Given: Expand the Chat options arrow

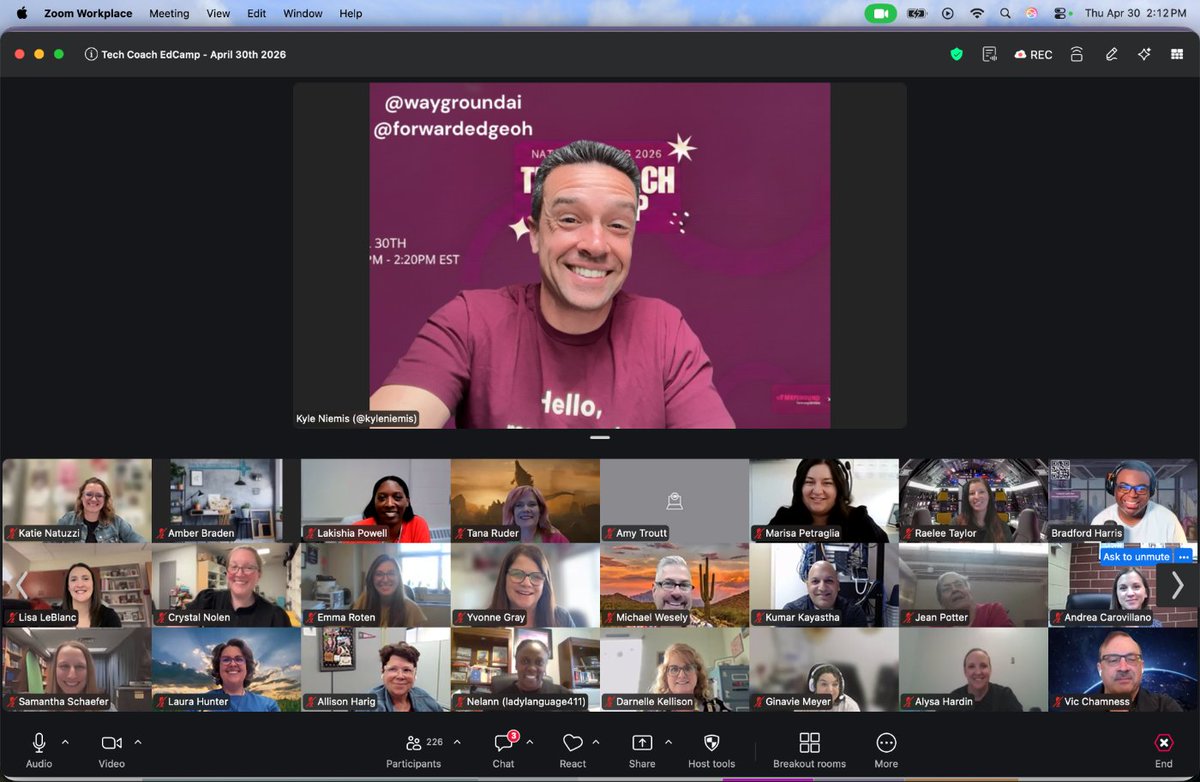Looking at the screenshot, I should pos(529,742).
